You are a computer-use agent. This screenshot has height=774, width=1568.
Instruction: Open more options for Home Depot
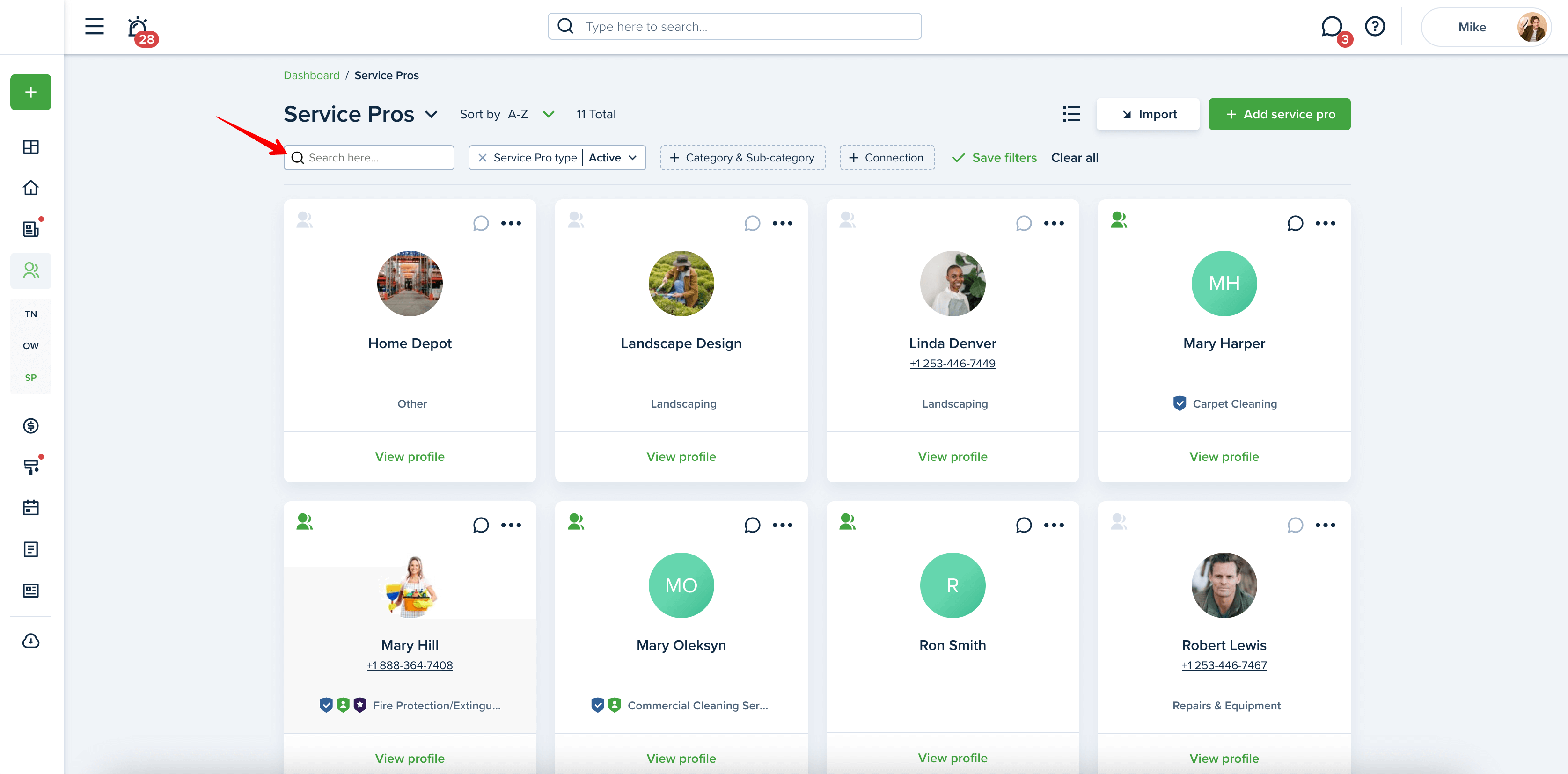(511, 223)
